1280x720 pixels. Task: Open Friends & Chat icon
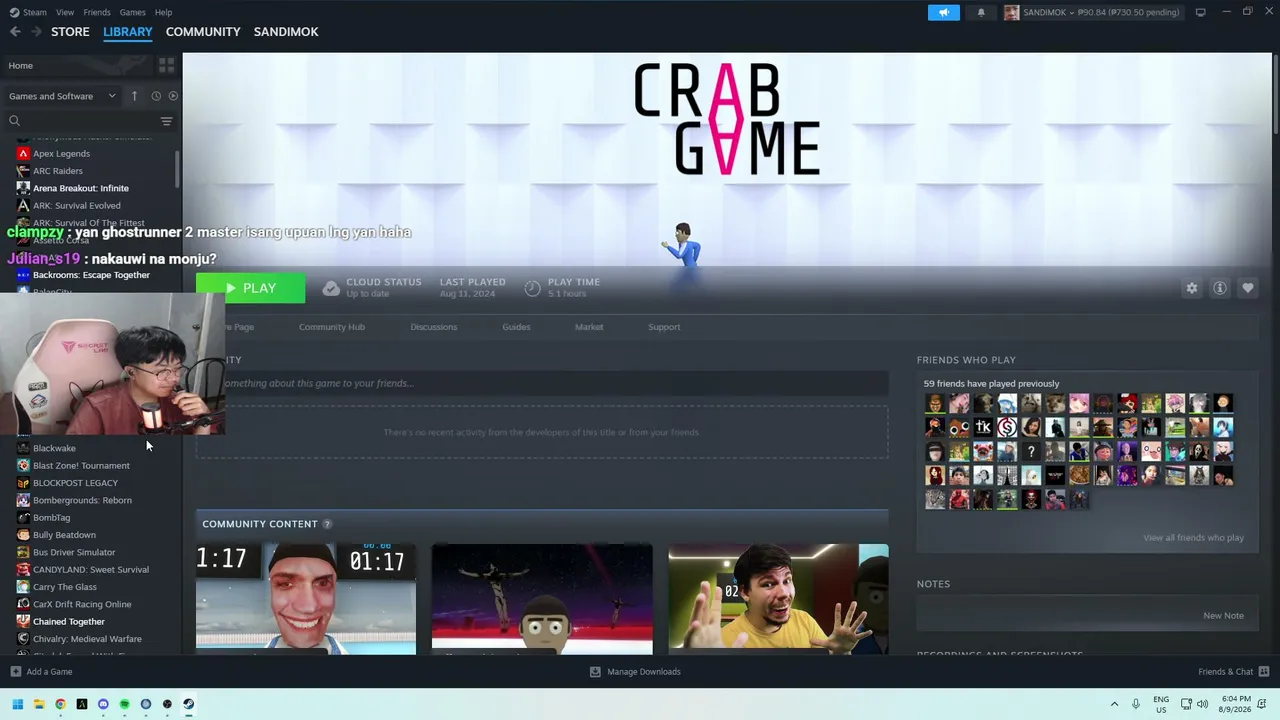tap(1264, 672)
